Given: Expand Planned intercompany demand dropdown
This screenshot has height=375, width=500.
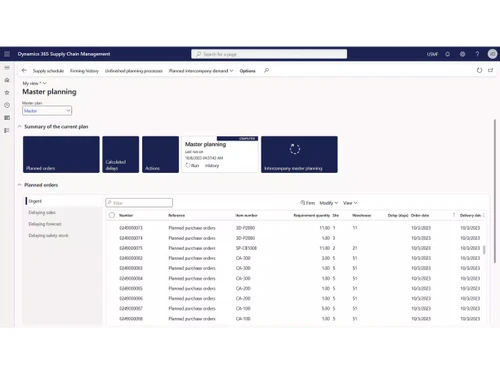Looking at the screenshot, I should pyautogui.click(x=201, y=71).
